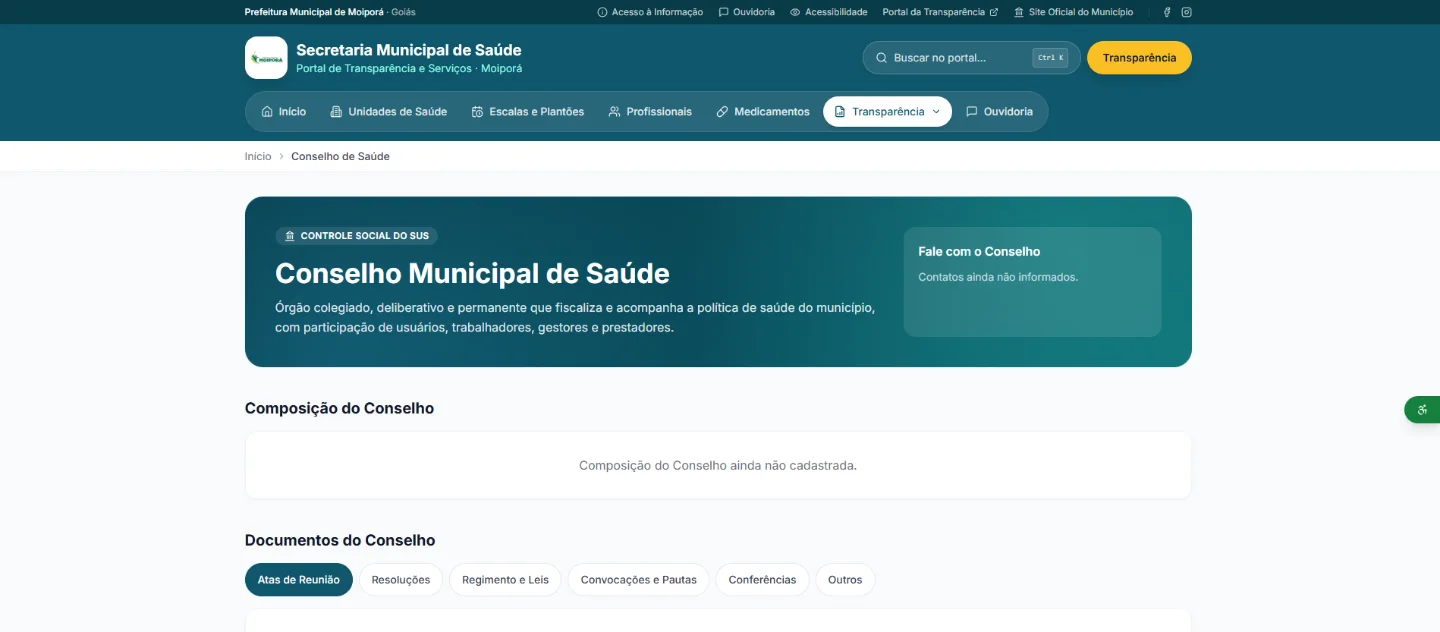Go to Profissionais menu item

[x=650, y=112]
